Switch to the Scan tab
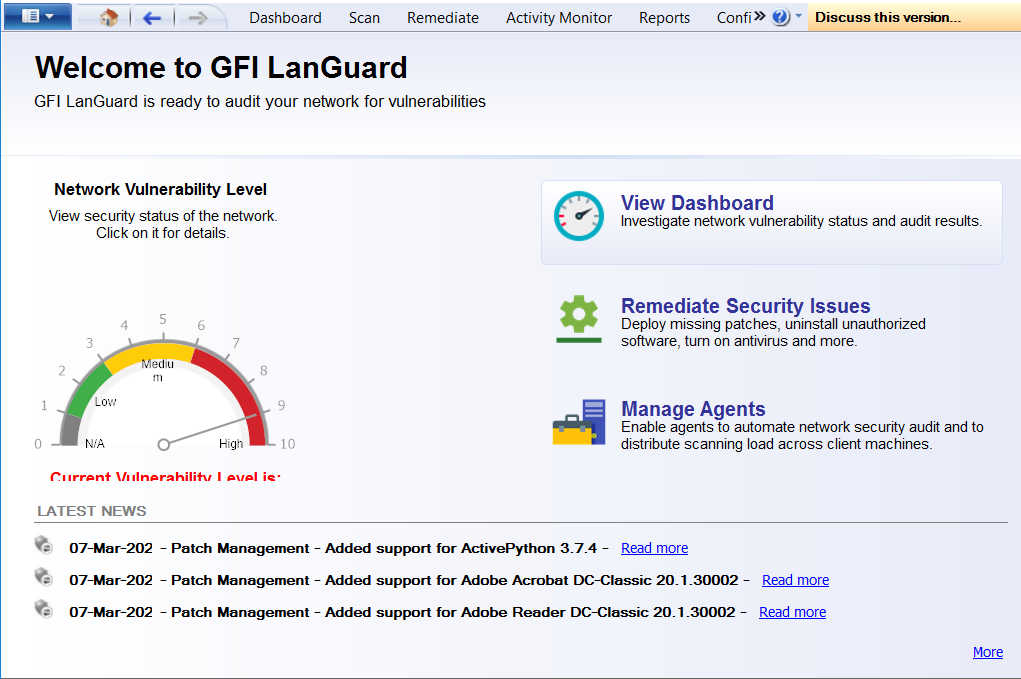 pos(364,18)
